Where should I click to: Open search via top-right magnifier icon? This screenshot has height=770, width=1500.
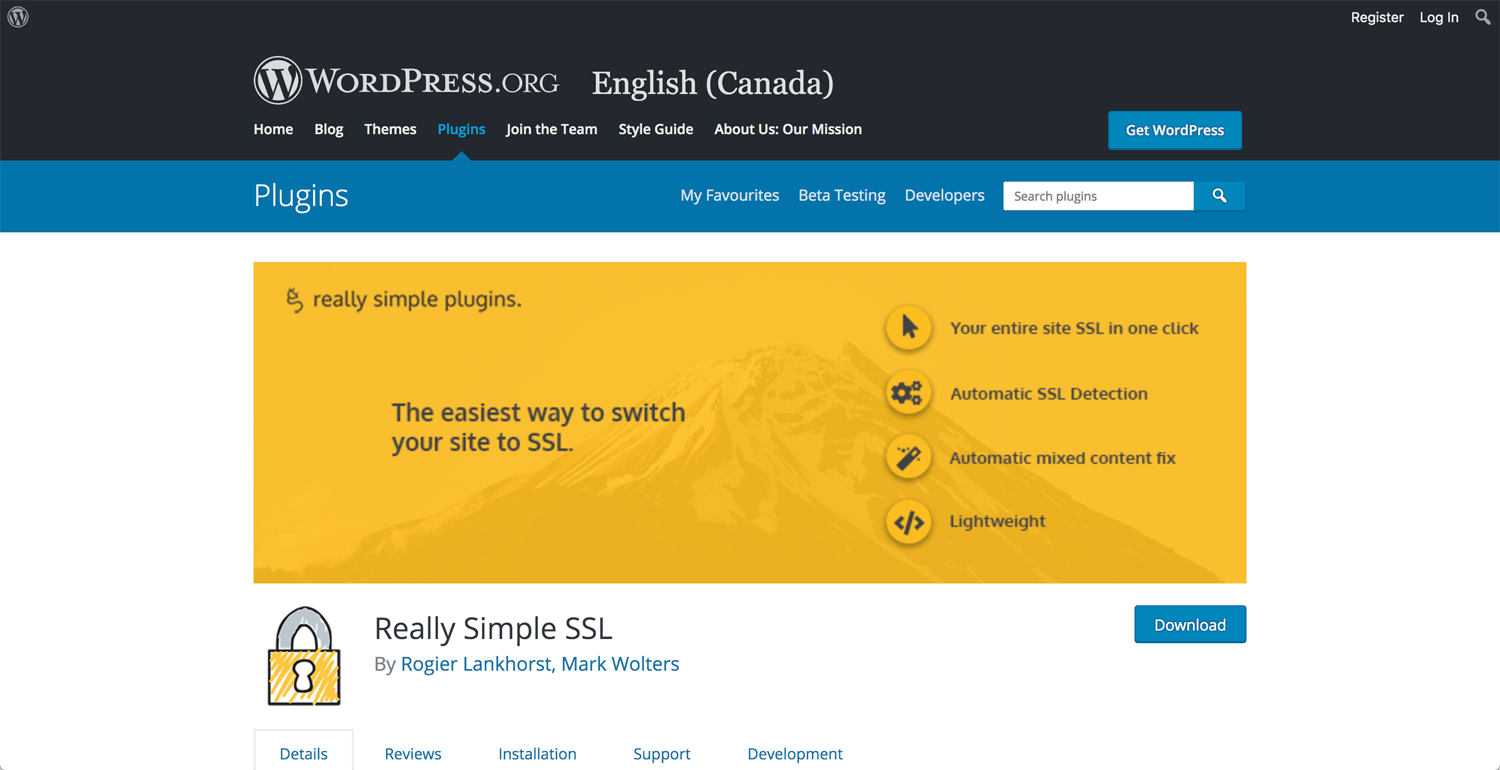[1483, 17]
